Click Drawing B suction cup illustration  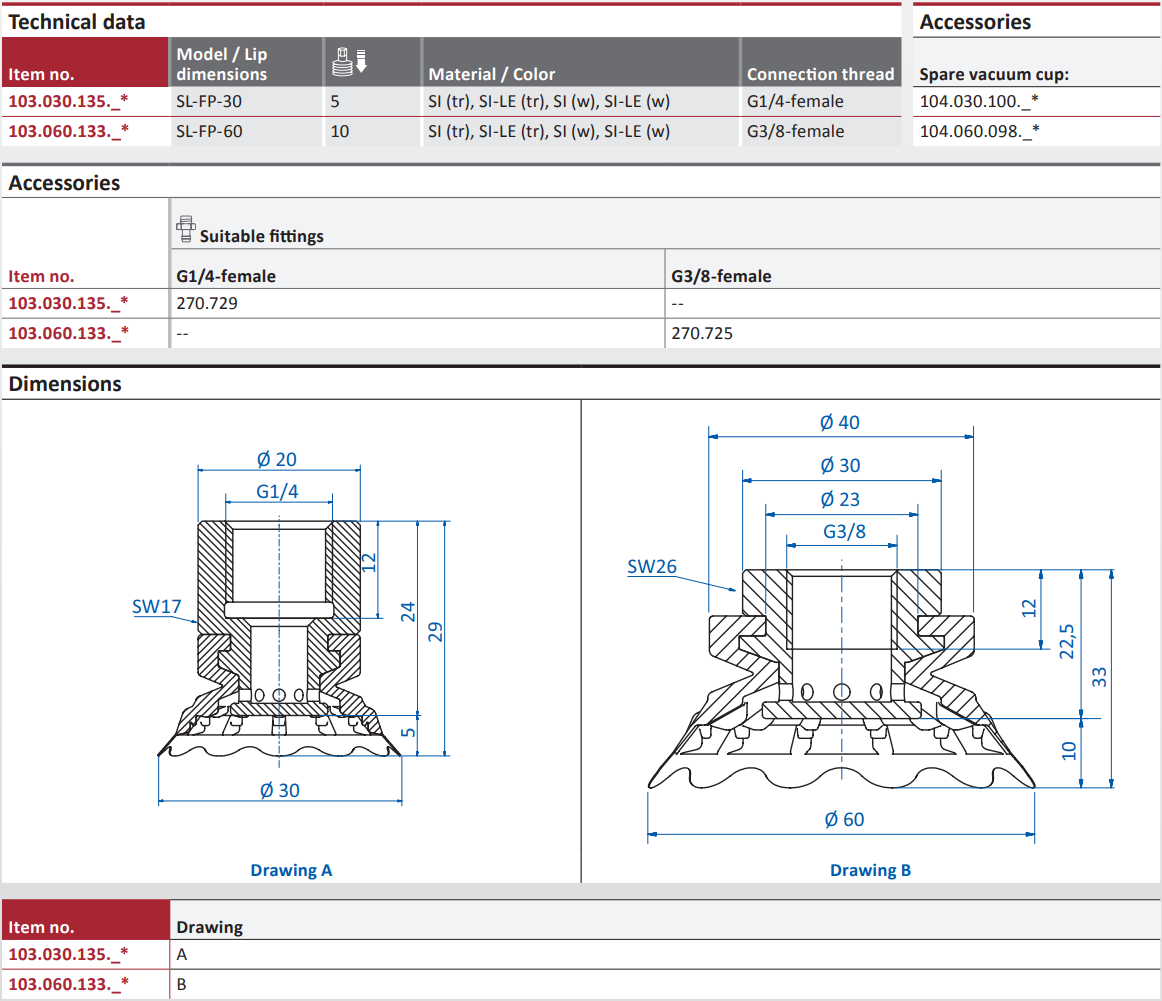[841, 679]
